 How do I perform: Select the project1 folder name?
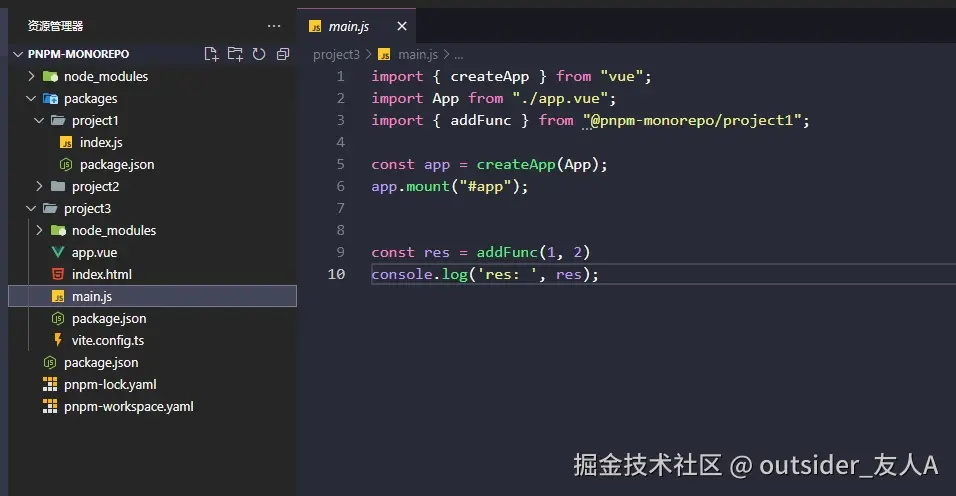[x=95, y=121]
